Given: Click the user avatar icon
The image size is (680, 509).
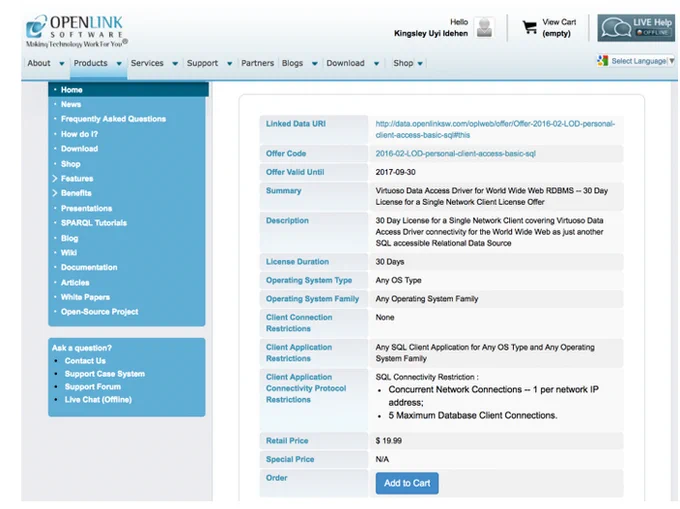Looking at the screenshot, I should (x=484, y=27).
